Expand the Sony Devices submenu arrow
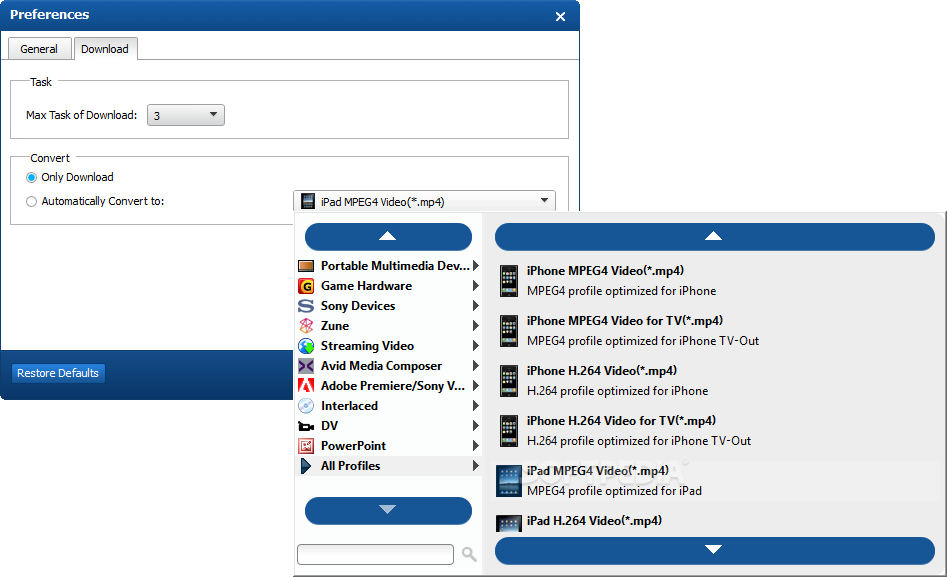Image resolution: width=947 pixels, height=577 pixels. tap(476, 306)
